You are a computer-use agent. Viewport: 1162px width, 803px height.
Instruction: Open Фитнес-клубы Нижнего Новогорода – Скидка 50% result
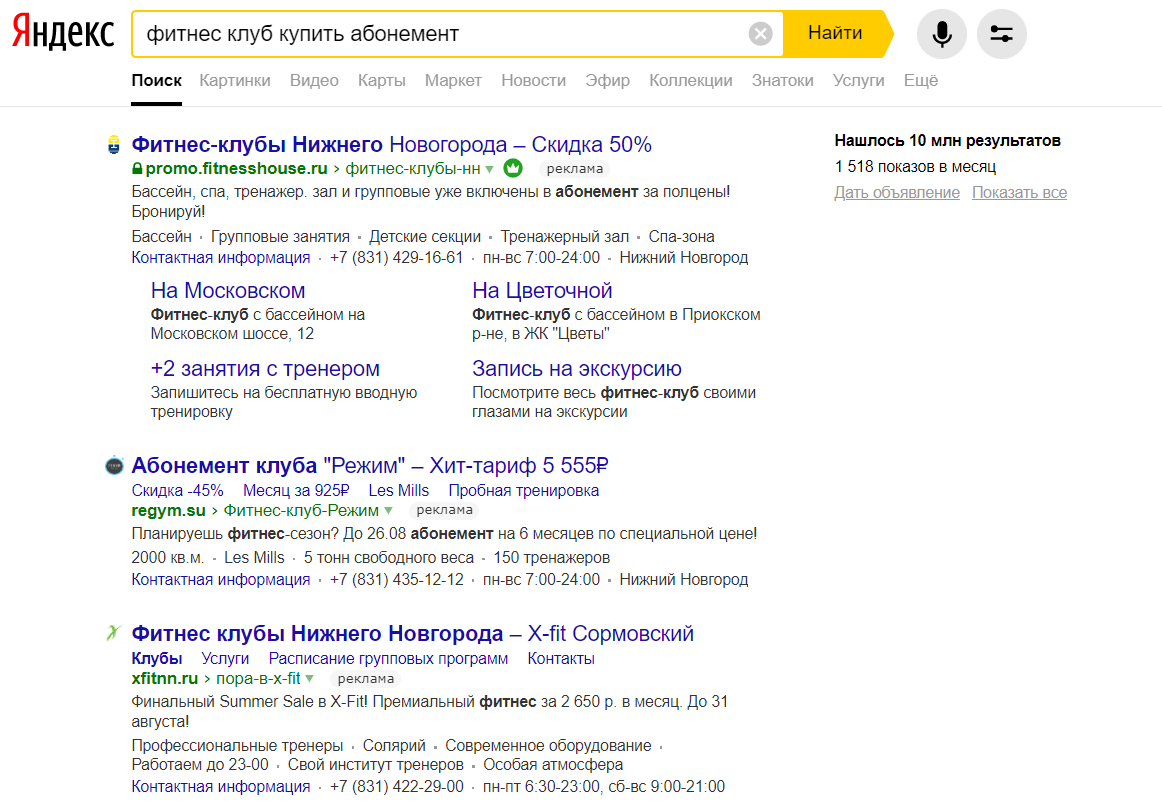tap(391, 144)
